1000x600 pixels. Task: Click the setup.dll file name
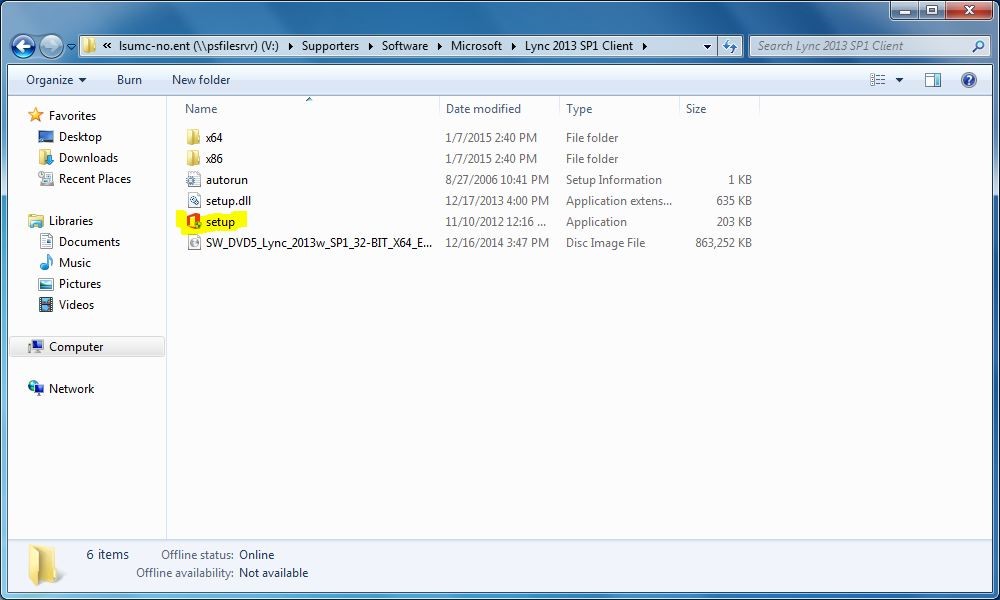click(228, 201)
